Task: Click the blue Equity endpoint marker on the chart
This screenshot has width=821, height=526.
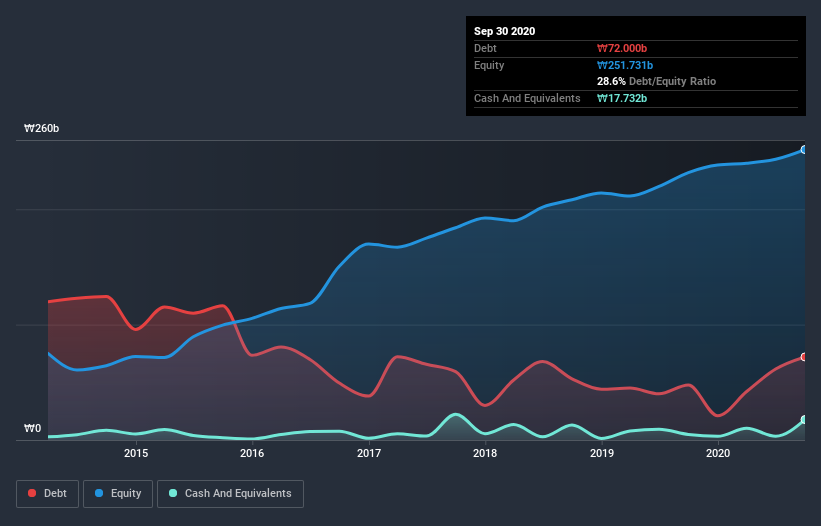Action: tap(804, 150)
